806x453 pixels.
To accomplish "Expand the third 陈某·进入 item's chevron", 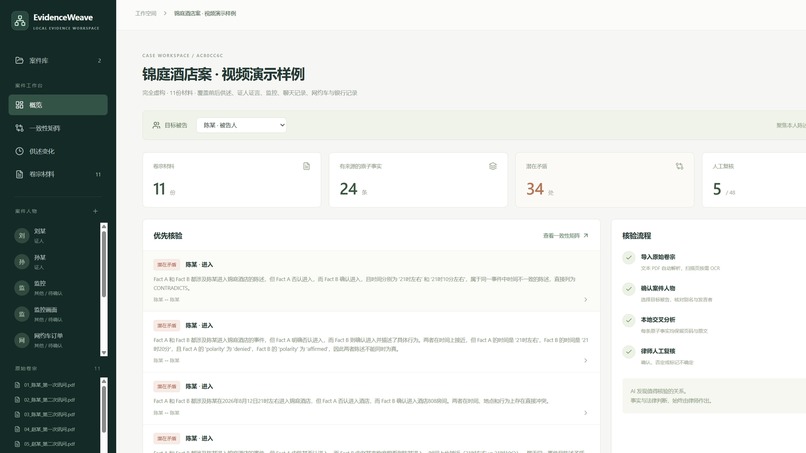I will pos(585,413).
